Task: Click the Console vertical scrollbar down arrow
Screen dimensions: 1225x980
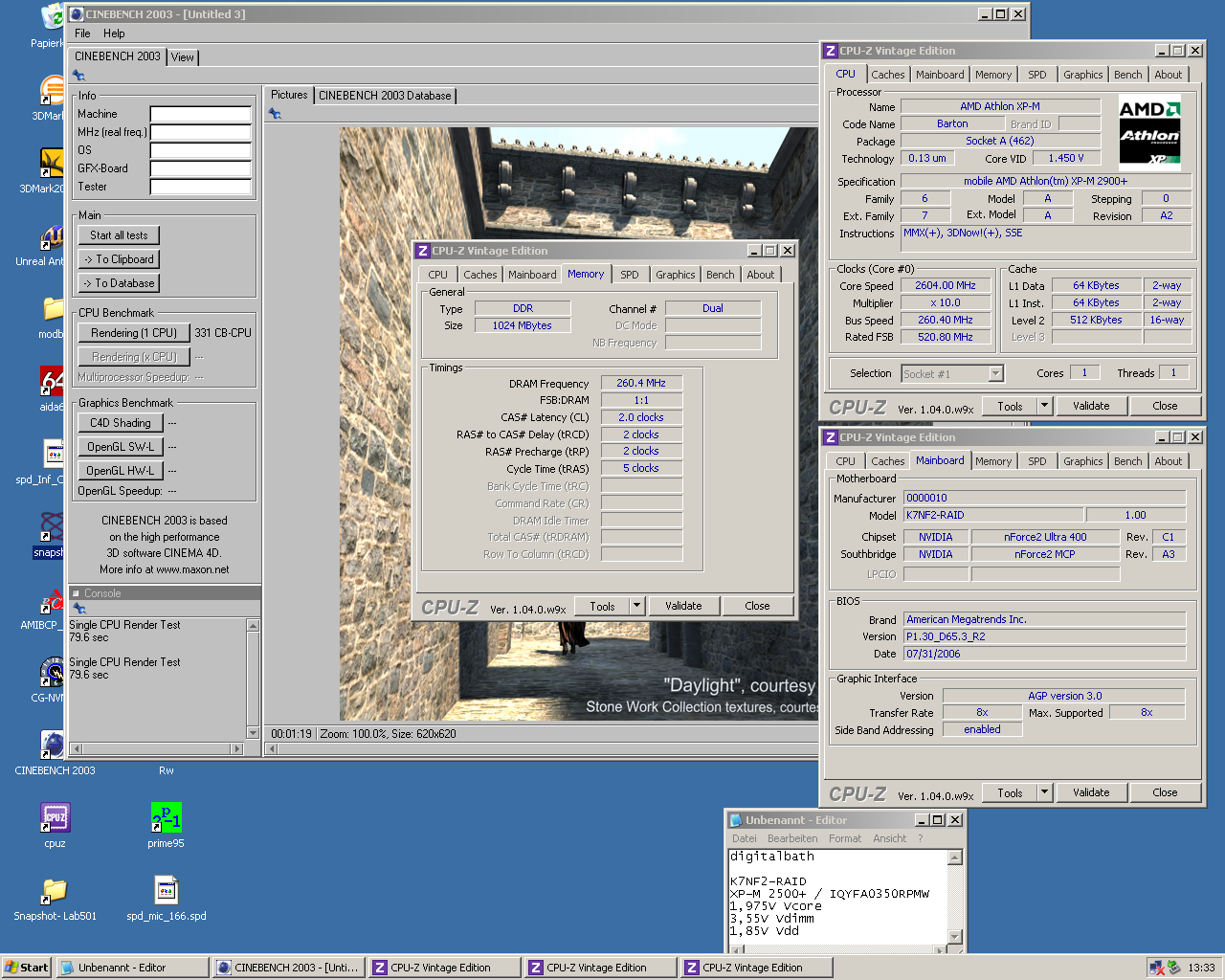Action: pyautogui.click(x=254, y=733)
